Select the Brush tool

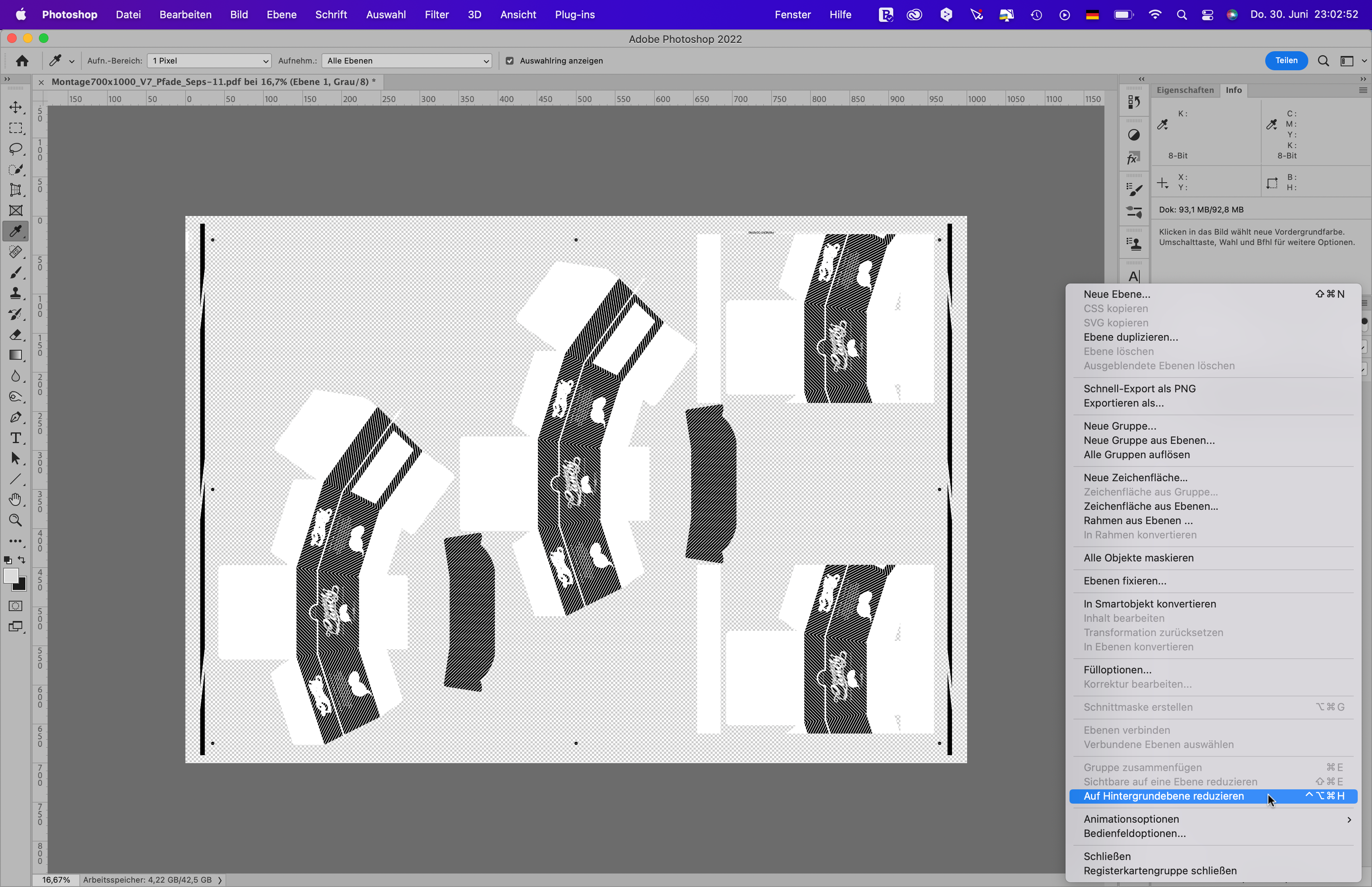tap(15, 272)
